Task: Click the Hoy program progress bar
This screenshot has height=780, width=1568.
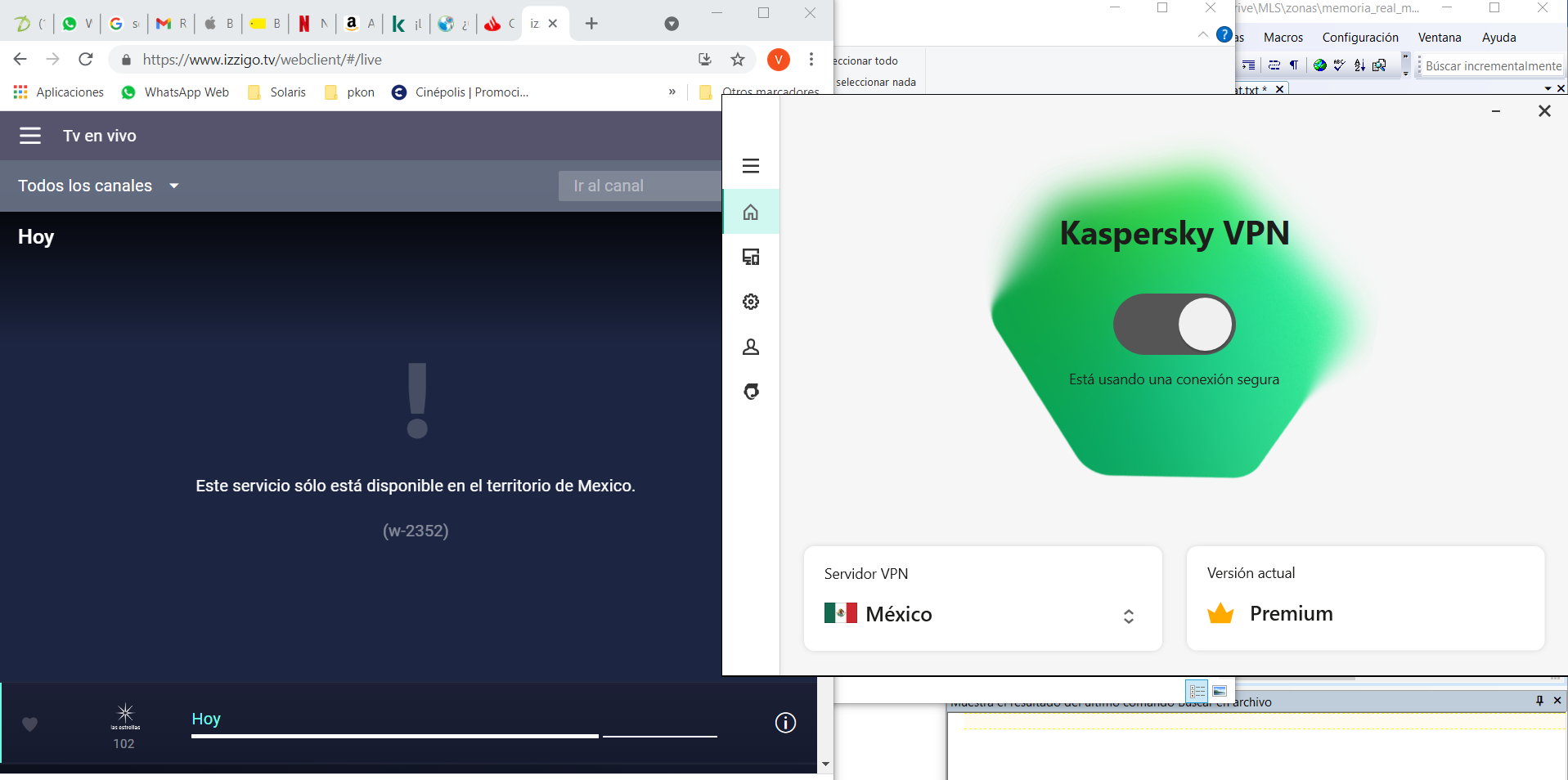Action: 454,736
